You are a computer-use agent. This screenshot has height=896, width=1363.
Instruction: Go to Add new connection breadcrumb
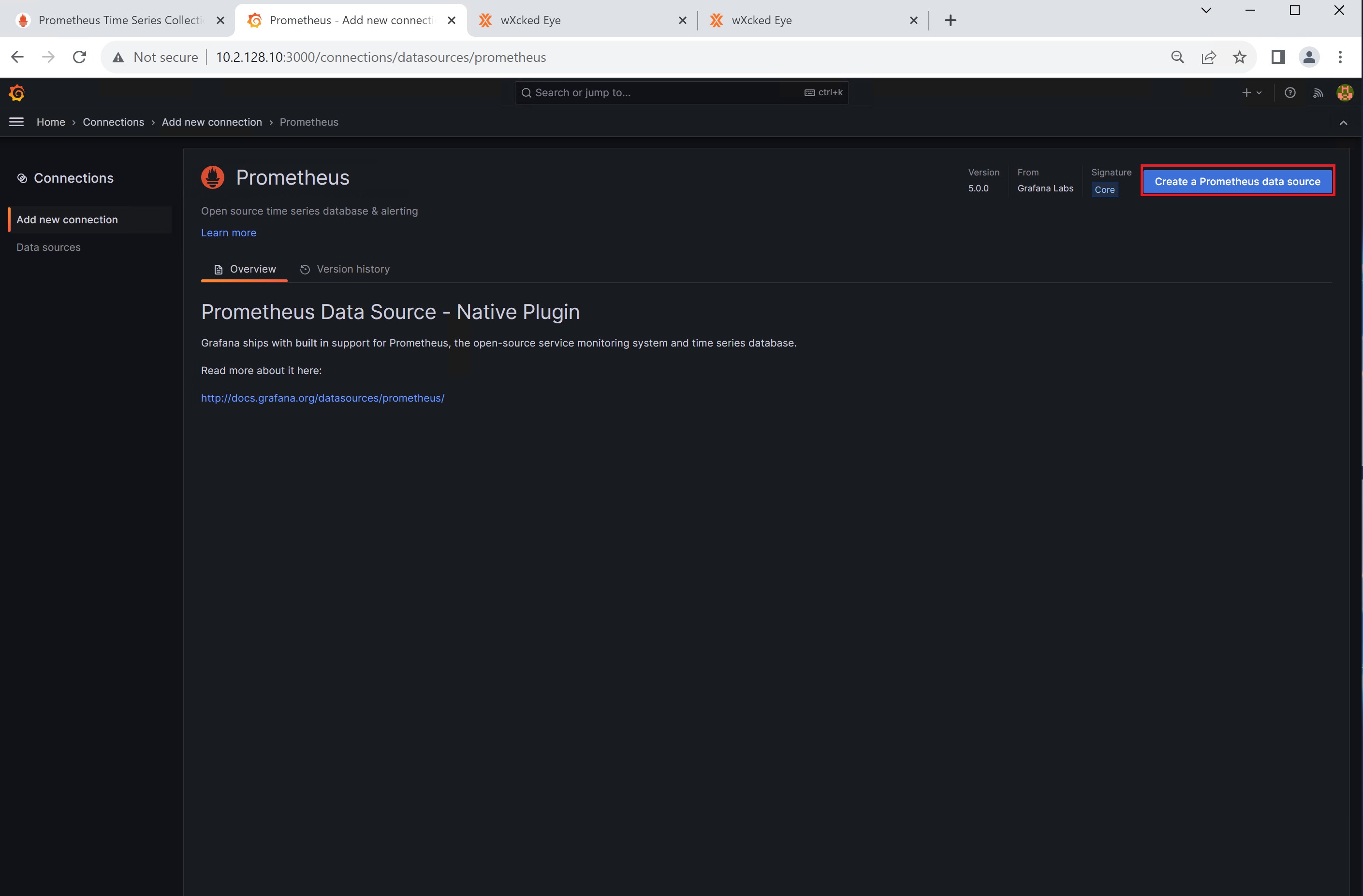click(212, 122)
